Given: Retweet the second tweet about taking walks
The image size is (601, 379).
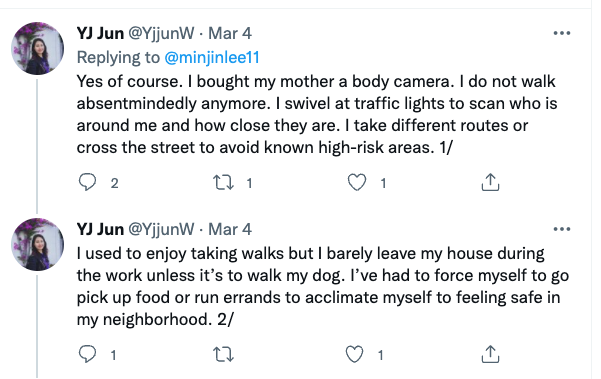Looking at the screenshot, I should point(223,354).
